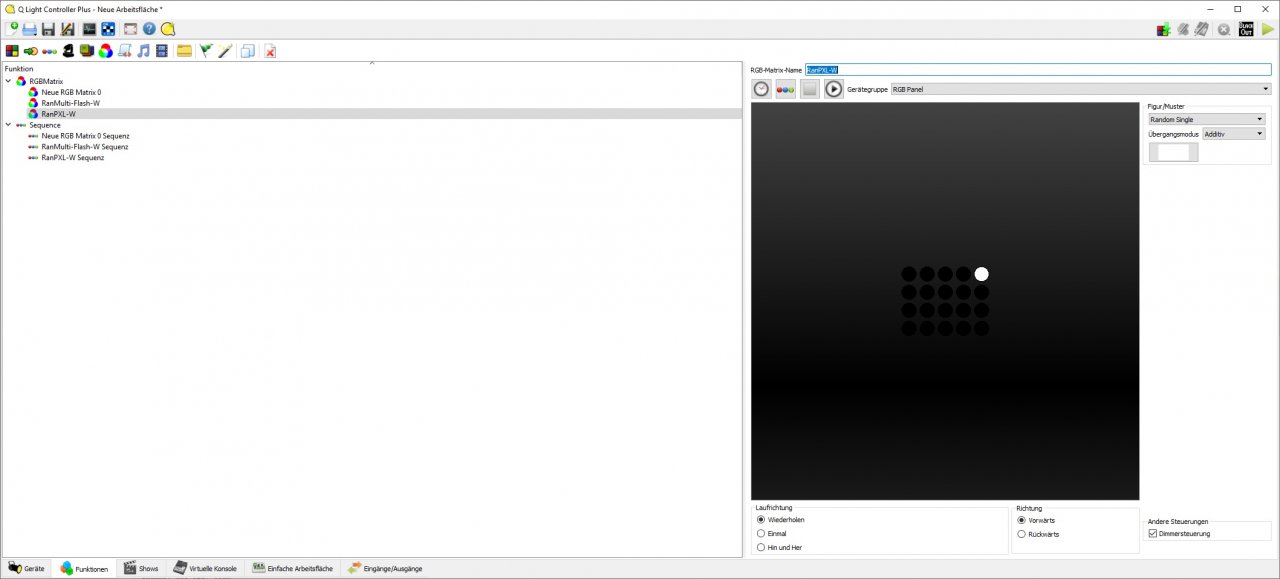This screenshot has height=579, width=1280.
Task: Click the lit white pixel in the preview
Action: coord(981,274)
